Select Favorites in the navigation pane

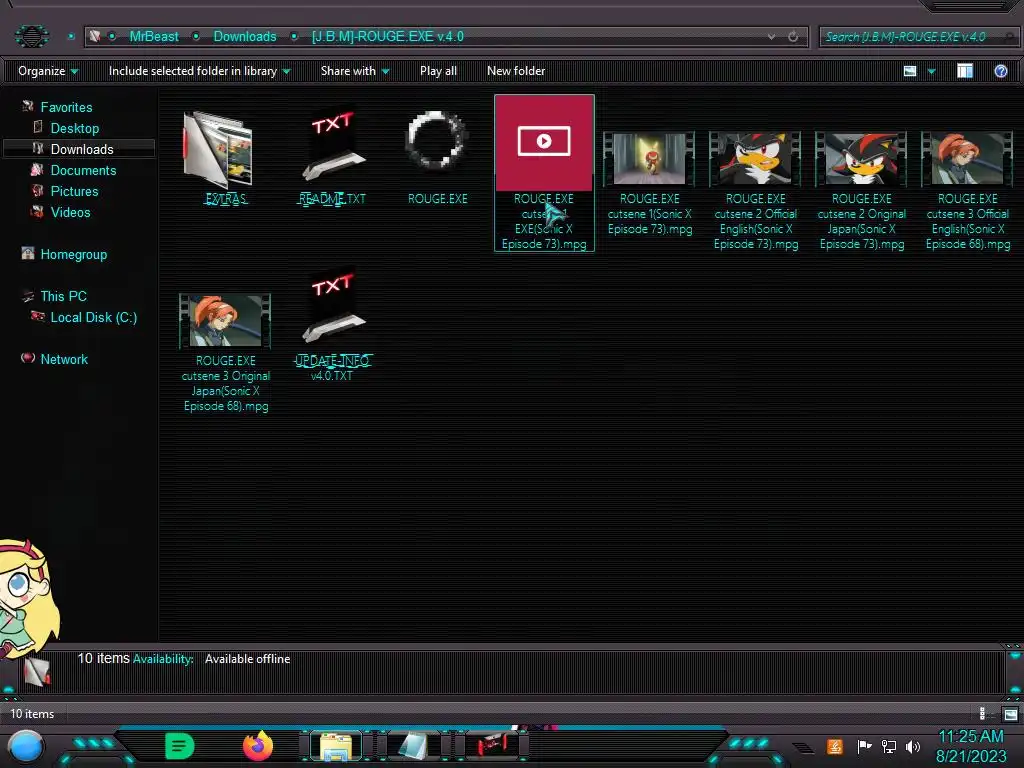[66, 107]
